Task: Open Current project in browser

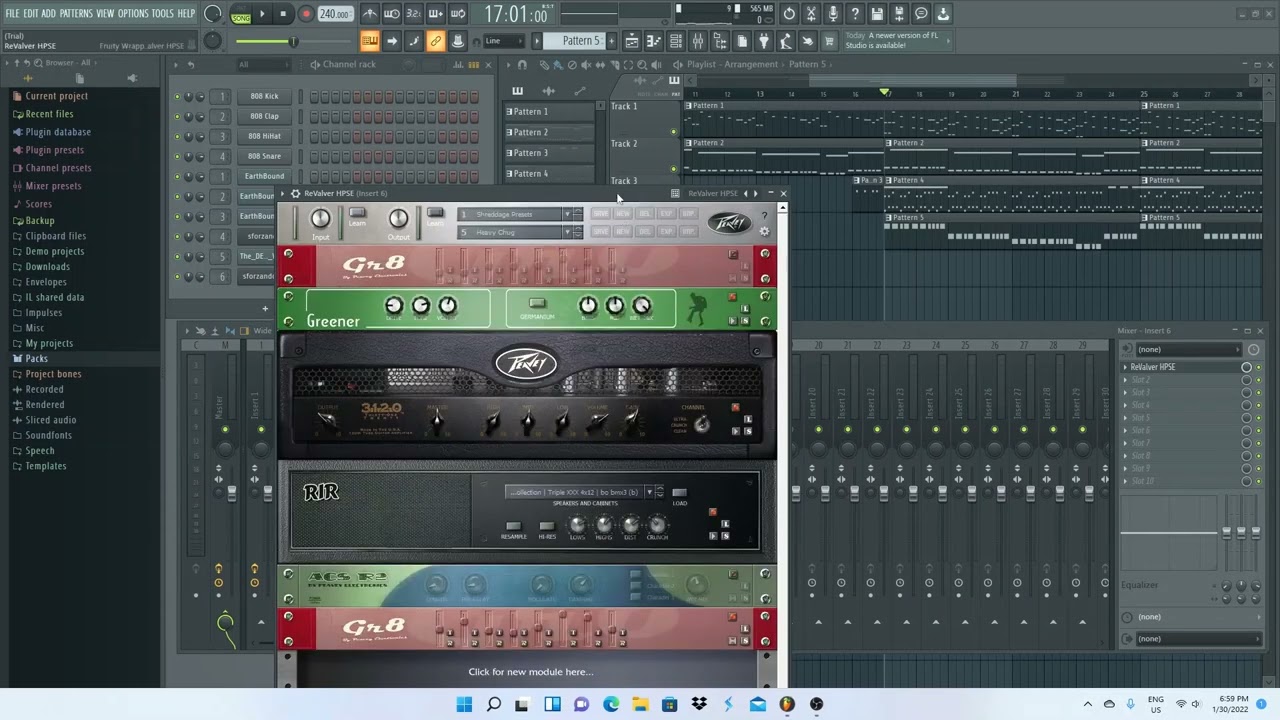Action: tap(56, 96)
